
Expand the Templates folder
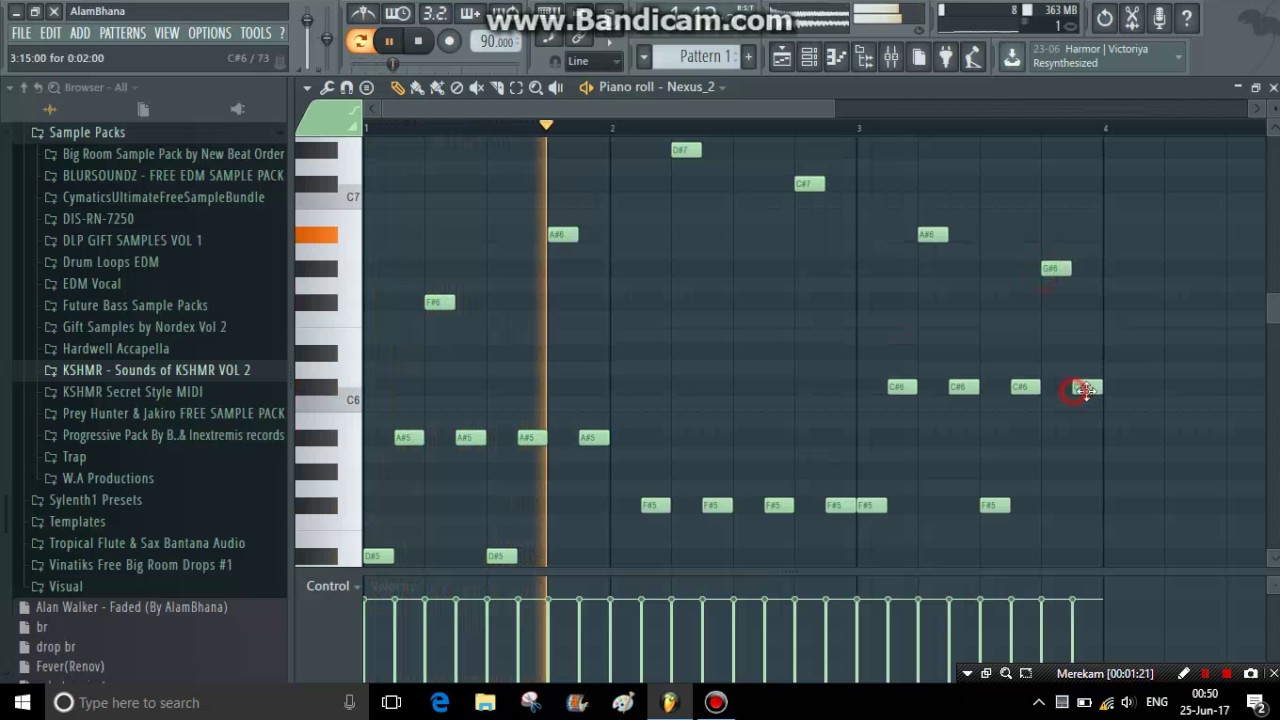(77, 522)
